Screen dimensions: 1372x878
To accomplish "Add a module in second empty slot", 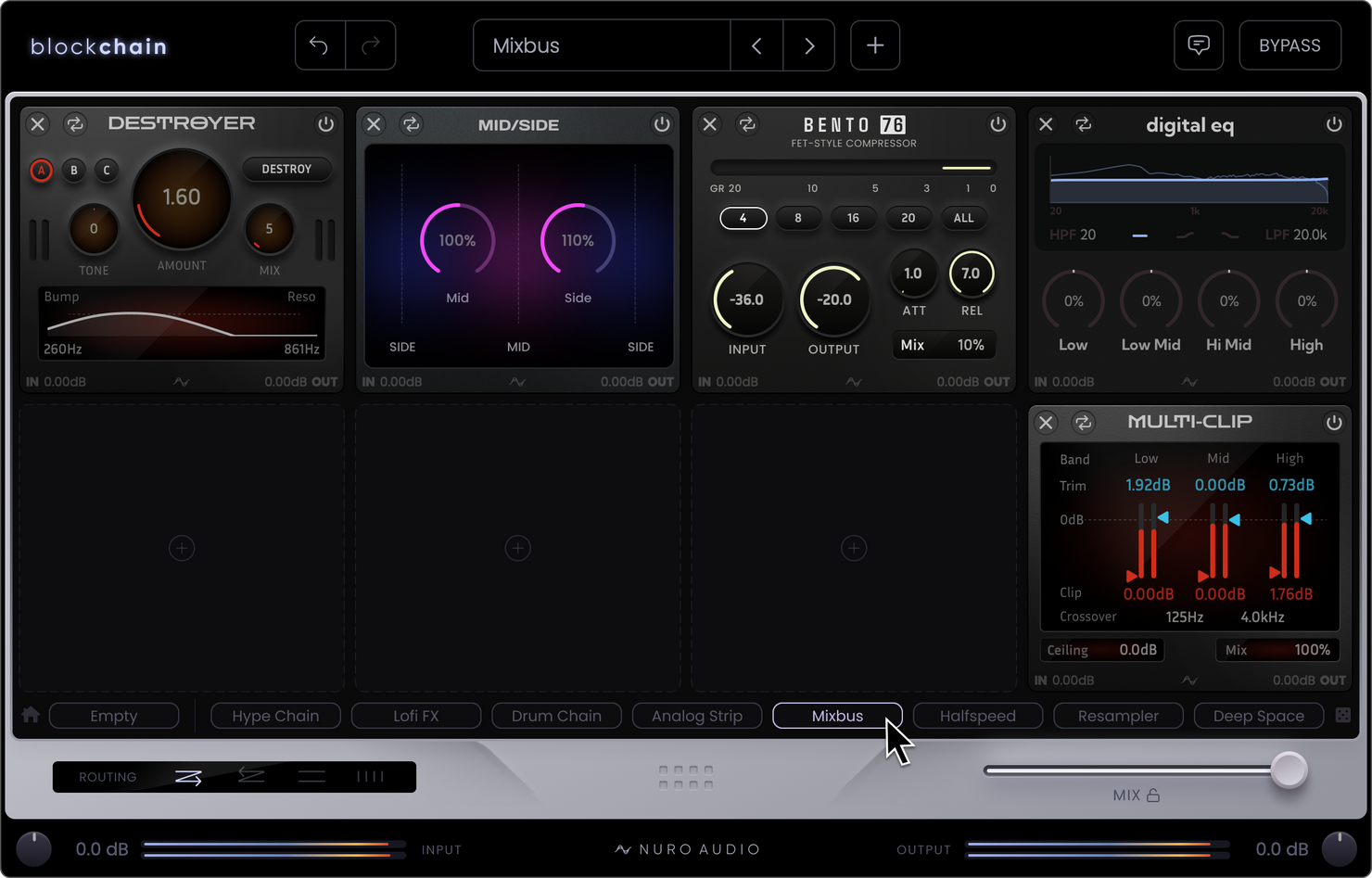I will 517,549.
